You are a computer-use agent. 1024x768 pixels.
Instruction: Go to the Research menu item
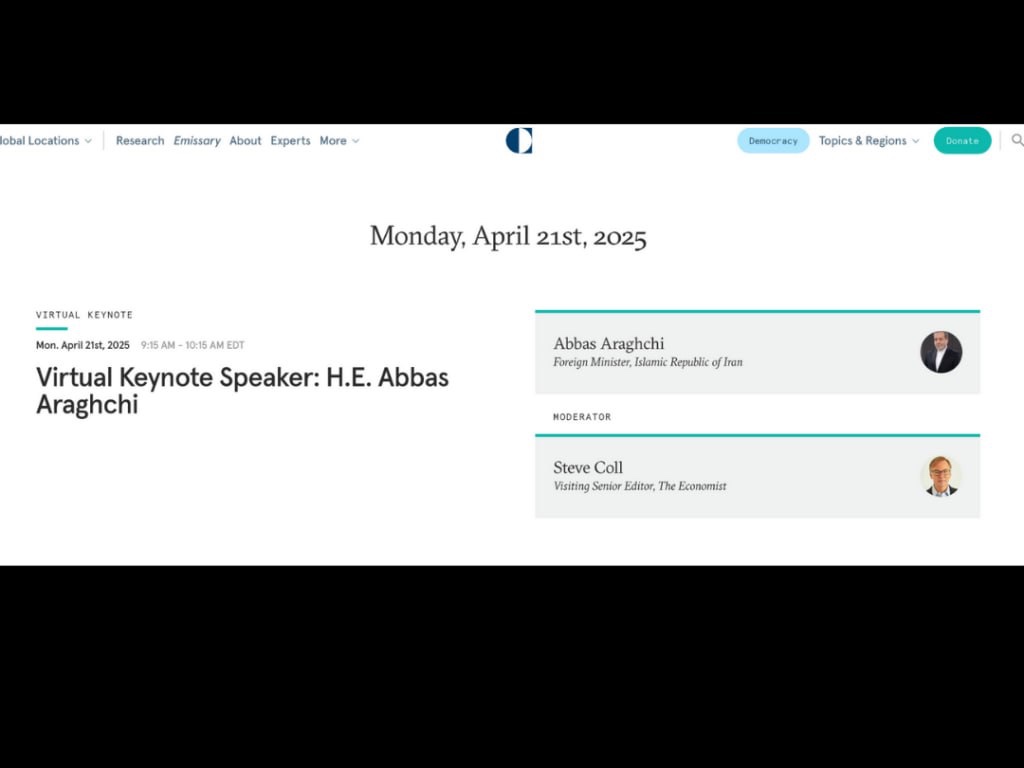(x=140, y=141)
